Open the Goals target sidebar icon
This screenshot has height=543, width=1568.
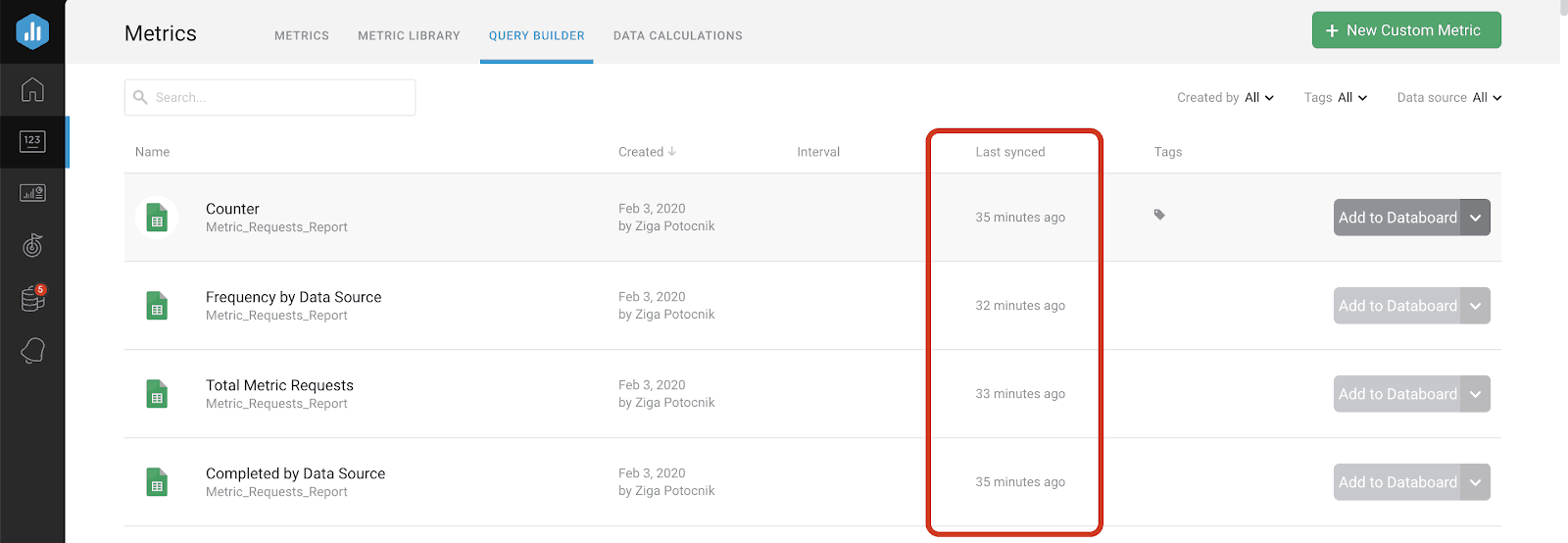[x=32, y=245]
